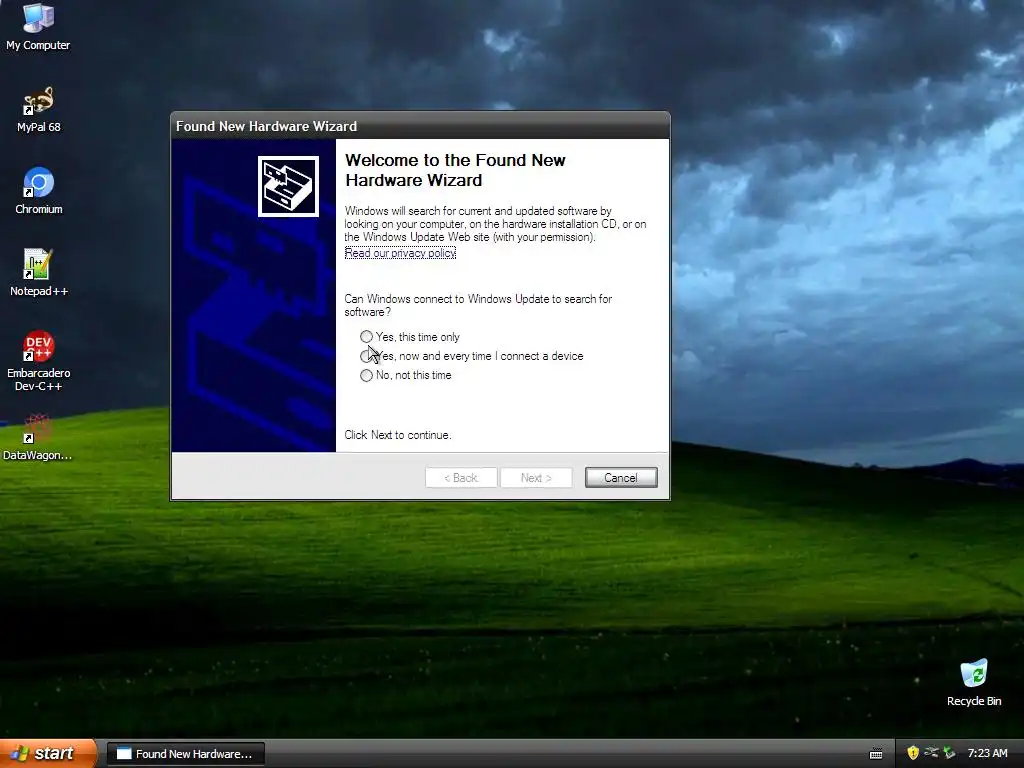
Task: Click the Safely Remove Hardware tray icon
Action: tap(949, 753)
